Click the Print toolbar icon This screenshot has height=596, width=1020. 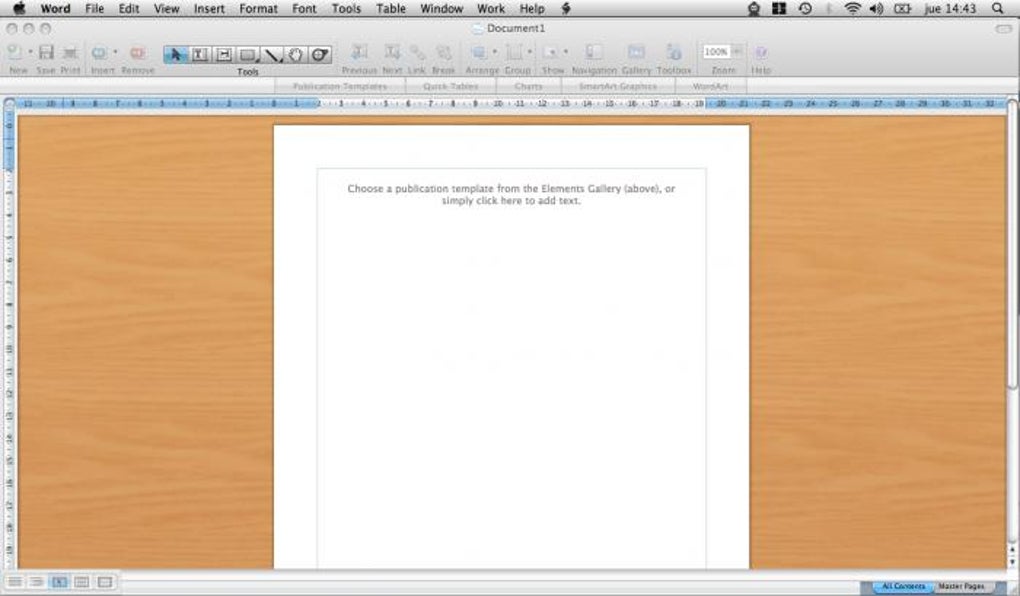[x=70, y=53]
